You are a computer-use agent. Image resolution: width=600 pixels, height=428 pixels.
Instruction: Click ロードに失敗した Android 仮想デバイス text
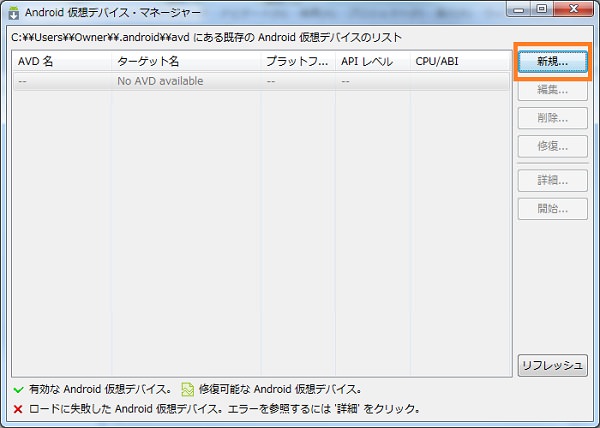126,409
